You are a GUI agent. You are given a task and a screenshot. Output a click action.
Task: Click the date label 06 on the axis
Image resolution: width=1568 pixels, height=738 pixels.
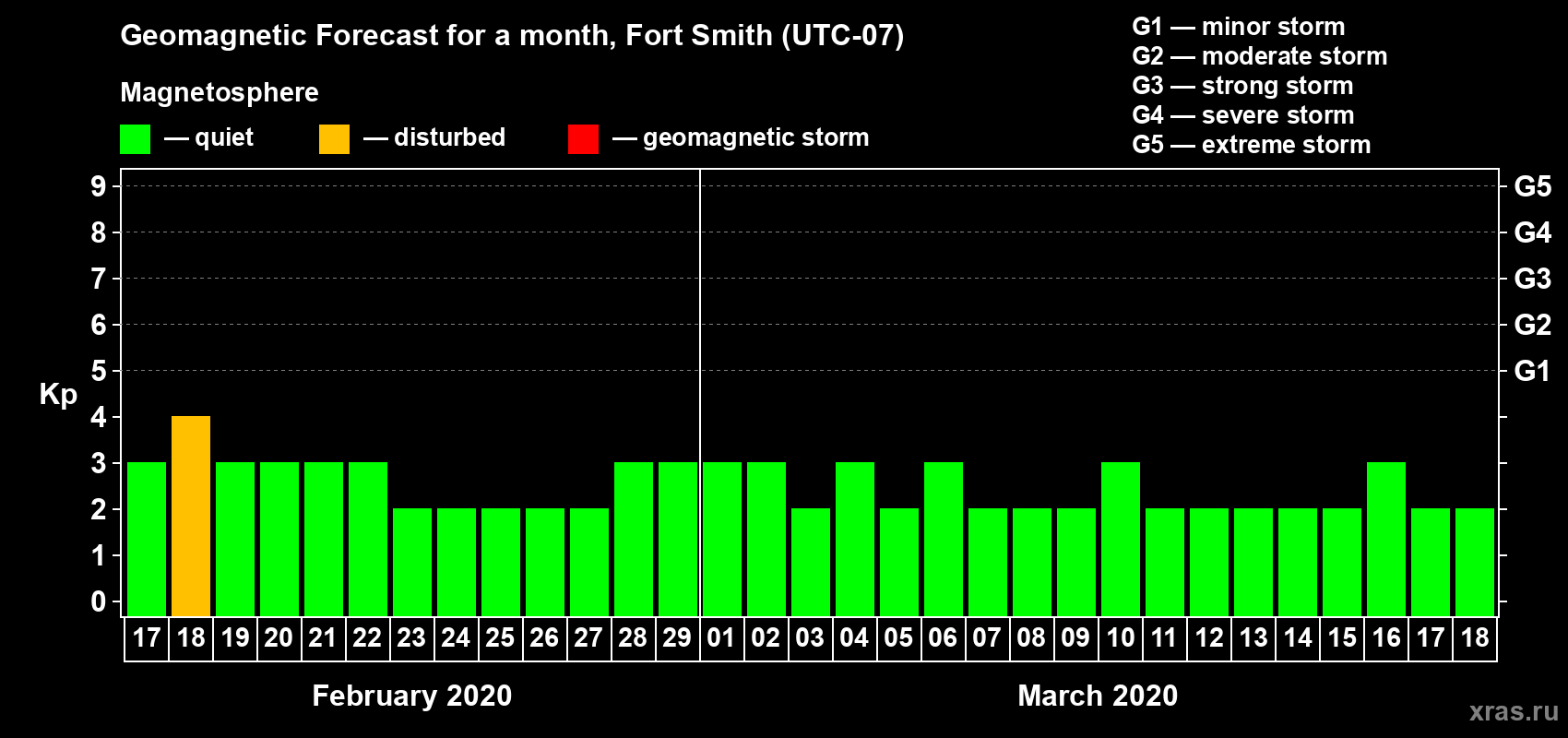[943, 637]
